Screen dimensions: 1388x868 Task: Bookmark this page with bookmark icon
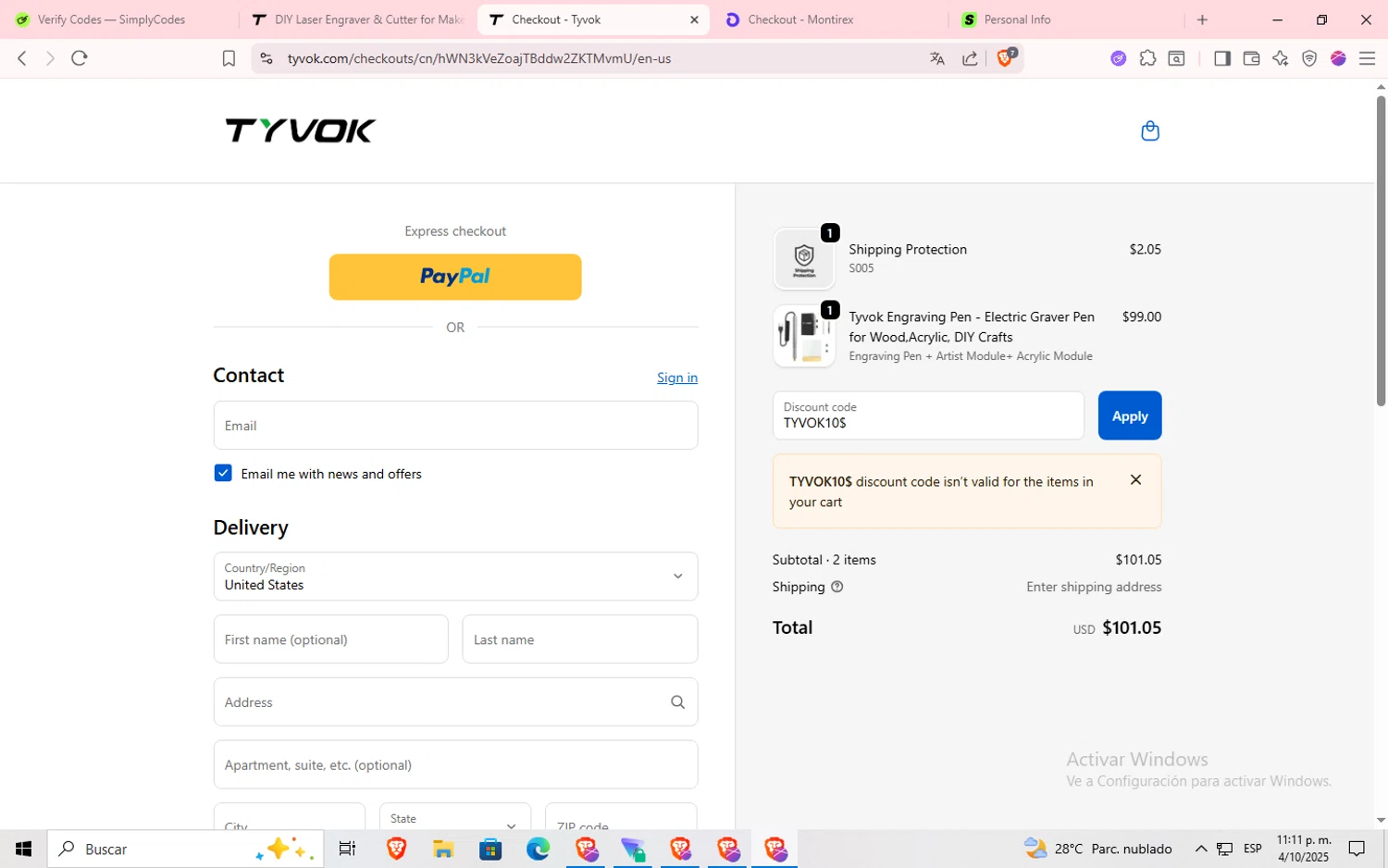pos(229,58)
